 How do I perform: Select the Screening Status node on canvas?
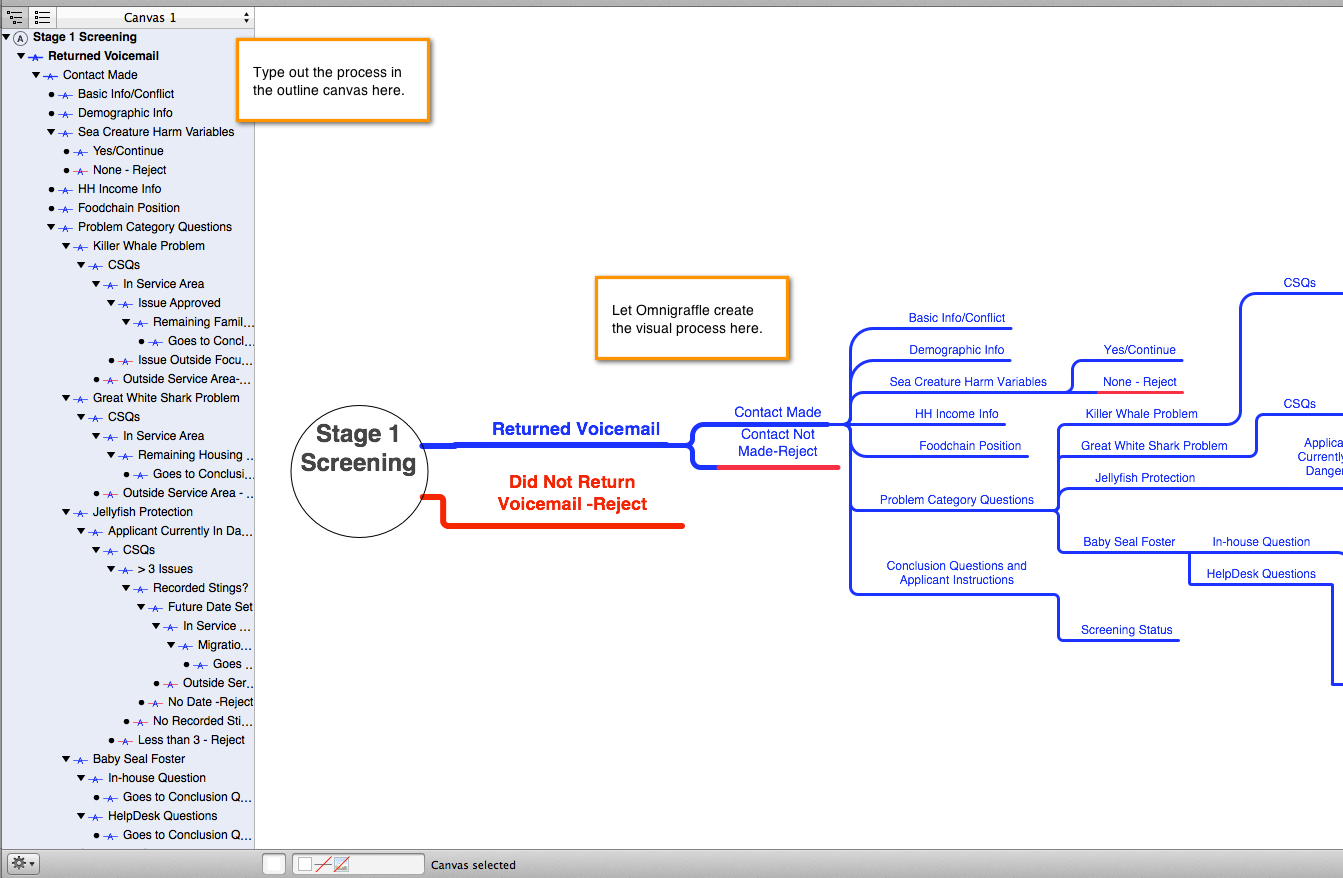pyautogui.click(x=1126, y=630)
